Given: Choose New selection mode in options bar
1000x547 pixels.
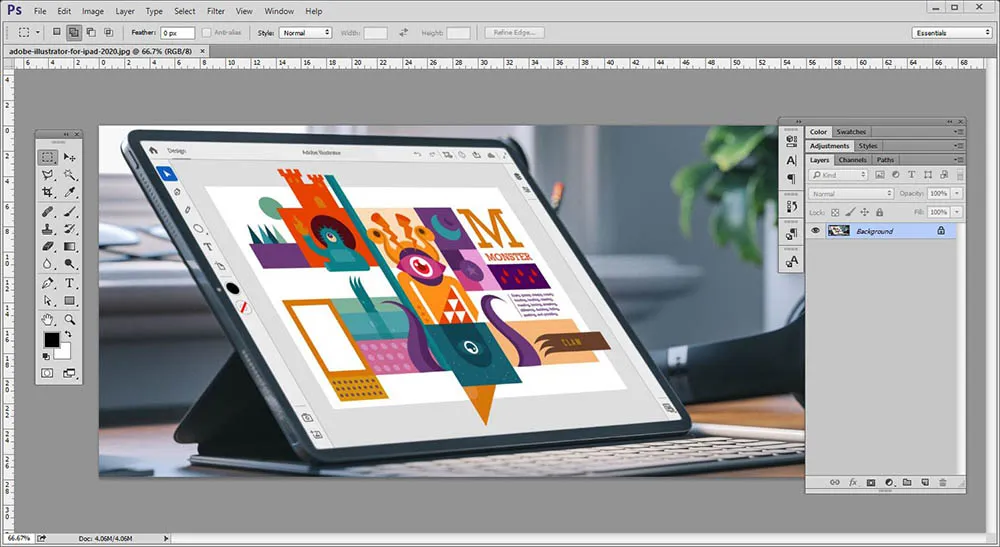Looking at the screenshot, I should click(57, 32).
